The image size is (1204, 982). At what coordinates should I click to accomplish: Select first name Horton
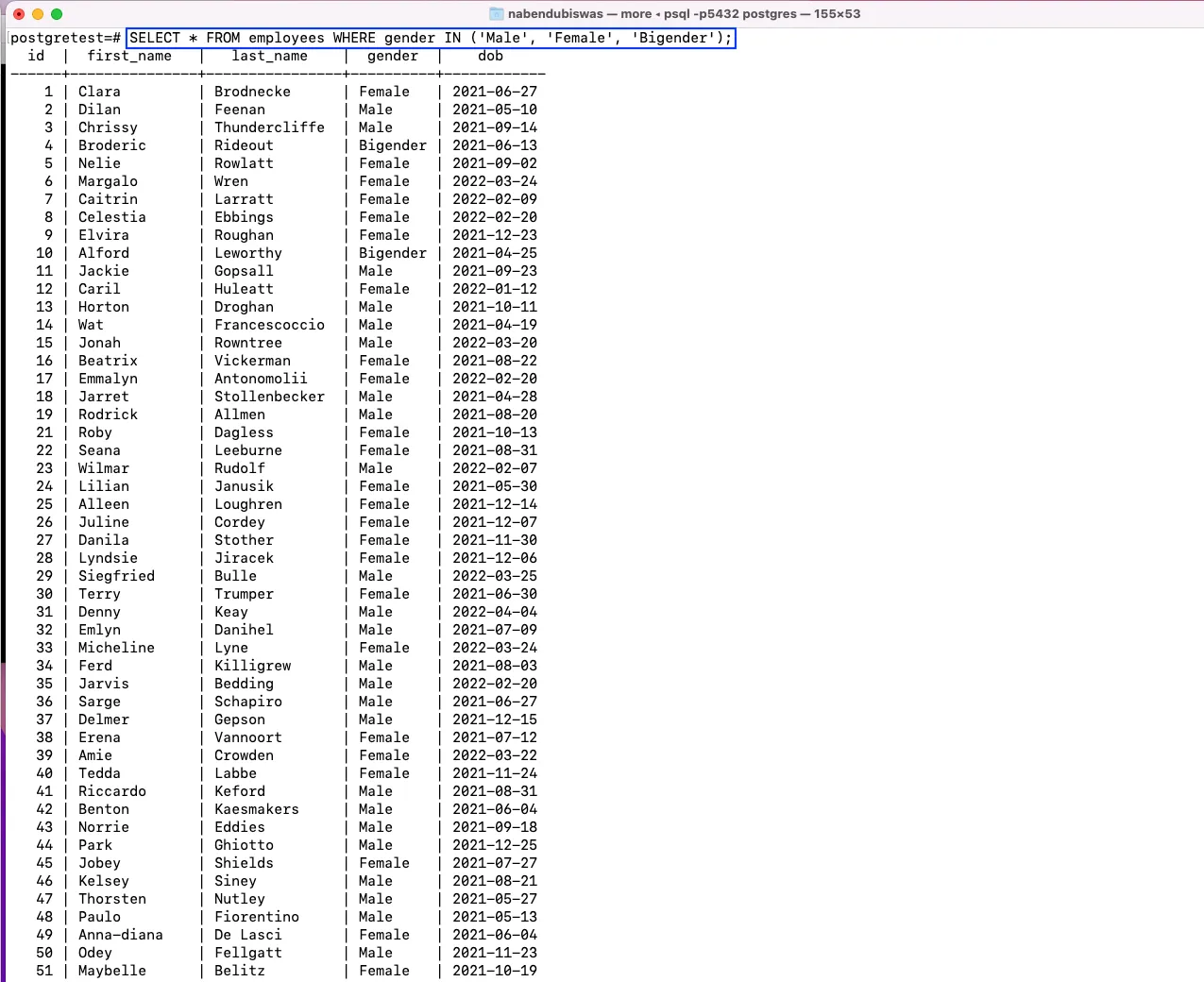(104, 307)
